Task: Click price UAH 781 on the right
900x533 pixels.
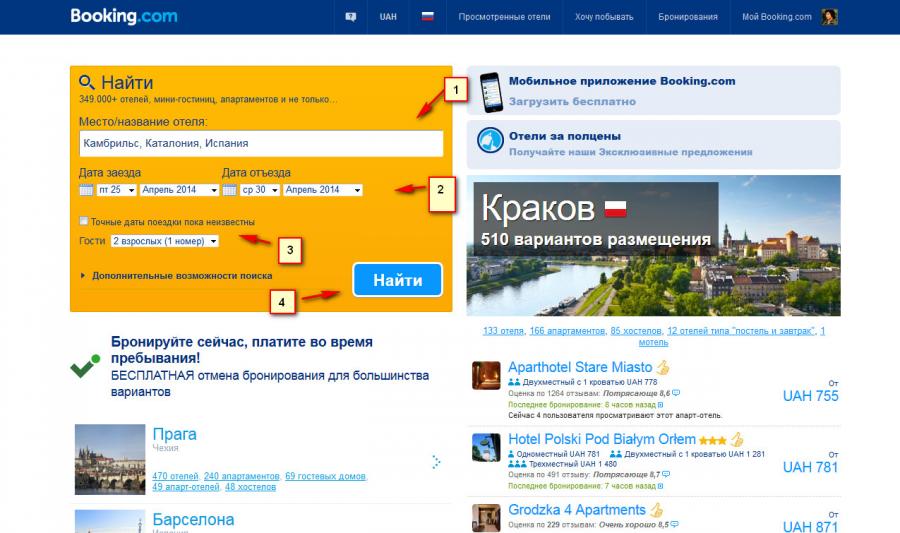Action: click(x=810, y=468)
